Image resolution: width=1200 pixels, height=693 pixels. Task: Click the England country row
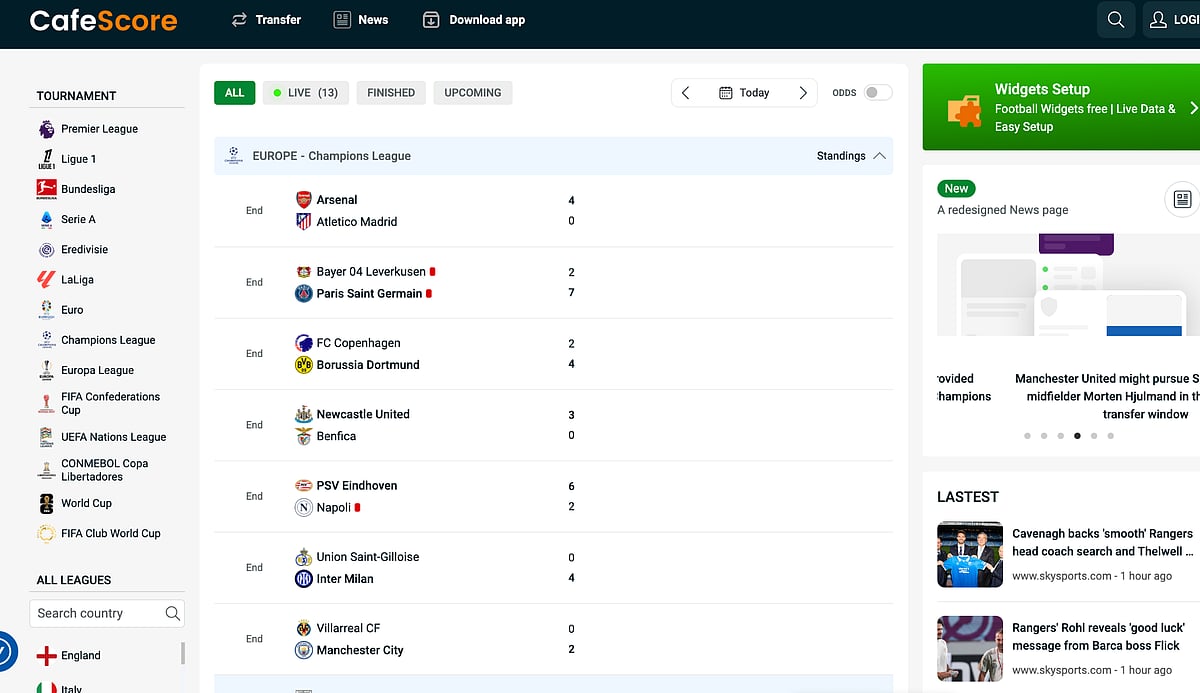pos(107,656)
